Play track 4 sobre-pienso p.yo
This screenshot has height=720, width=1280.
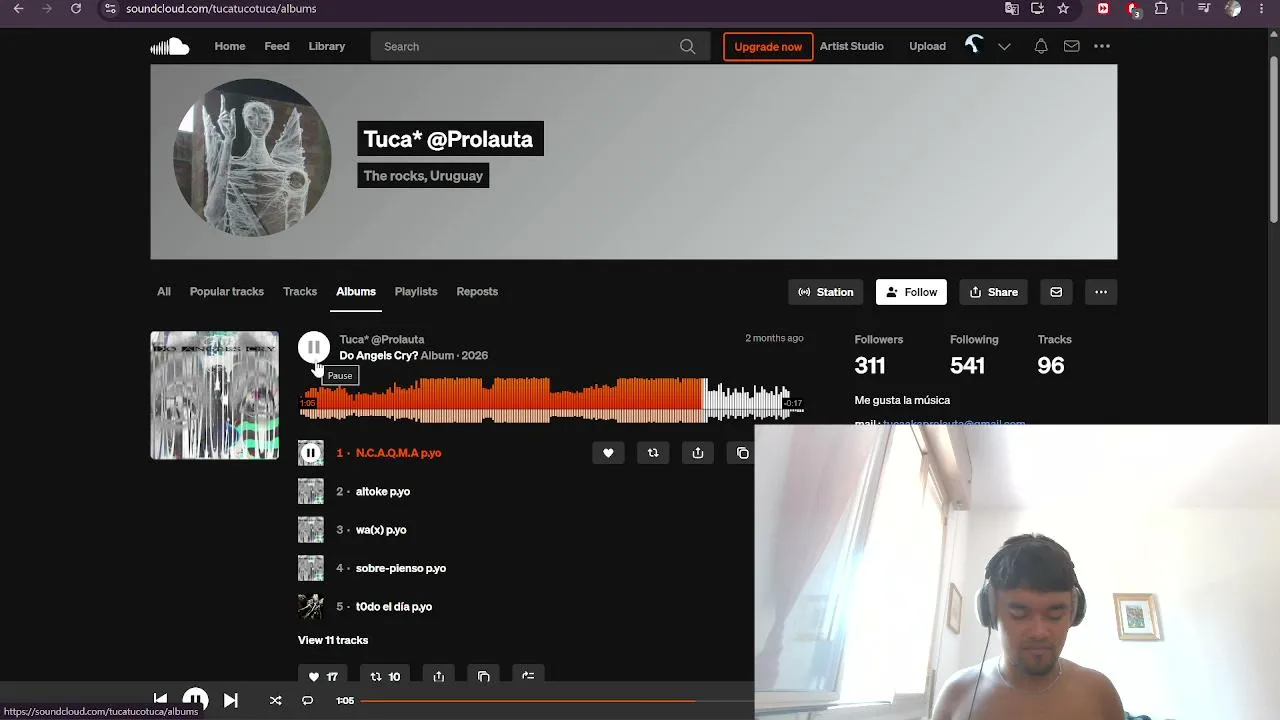point(401,568)
